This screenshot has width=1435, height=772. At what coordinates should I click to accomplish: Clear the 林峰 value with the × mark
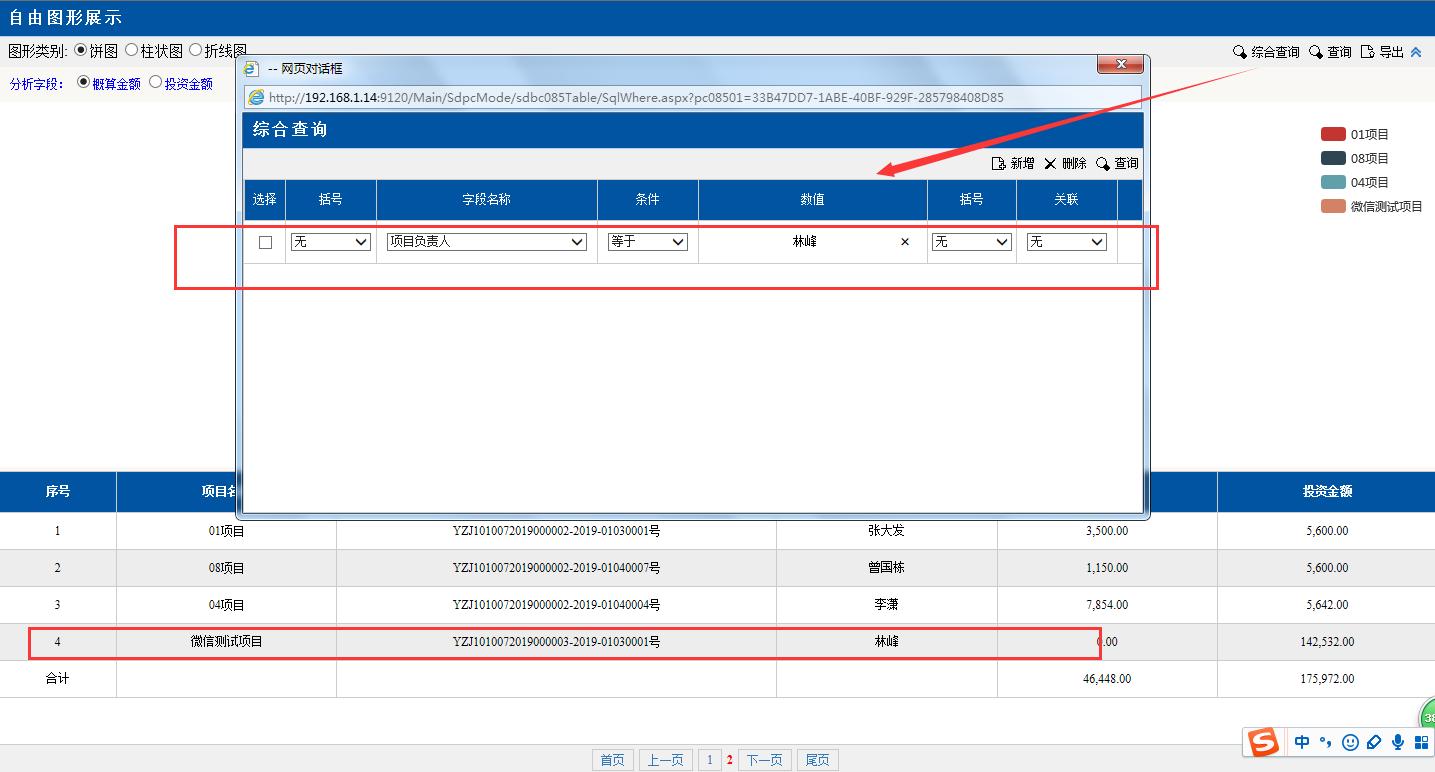905,242
